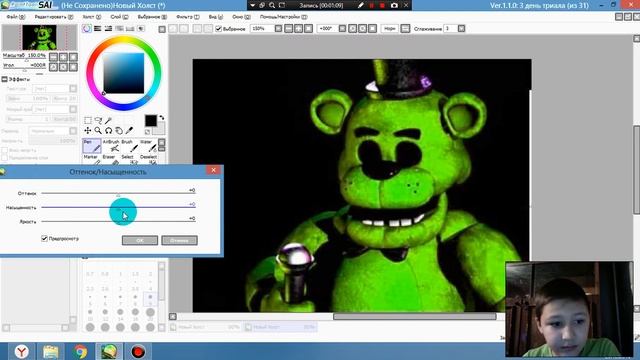This screenshot has width=640, height=360.
Task: Click the Насыщенность saturation slider
Action: (x=118, y=207)
